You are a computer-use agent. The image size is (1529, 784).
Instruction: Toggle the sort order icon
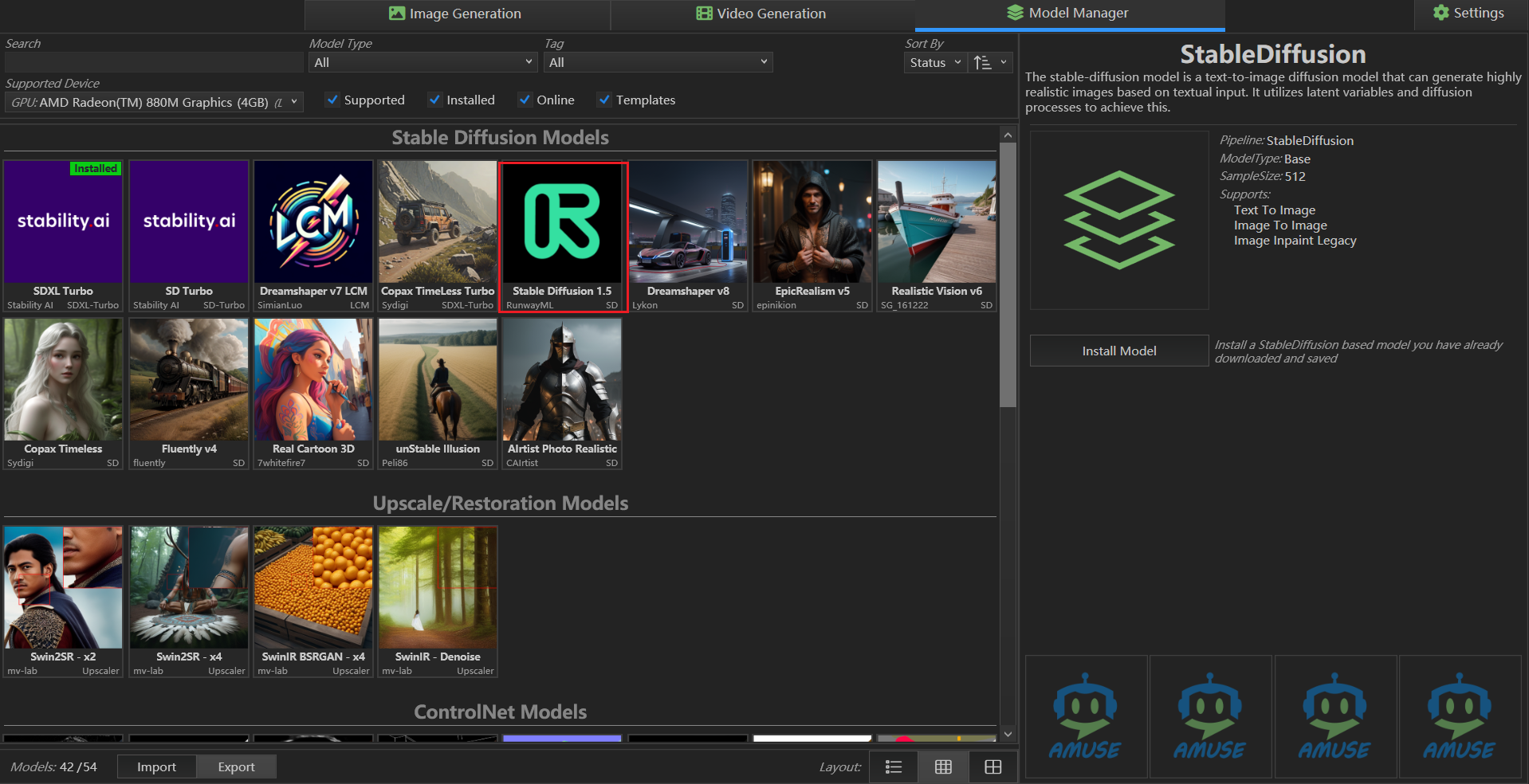click(982, 62)
